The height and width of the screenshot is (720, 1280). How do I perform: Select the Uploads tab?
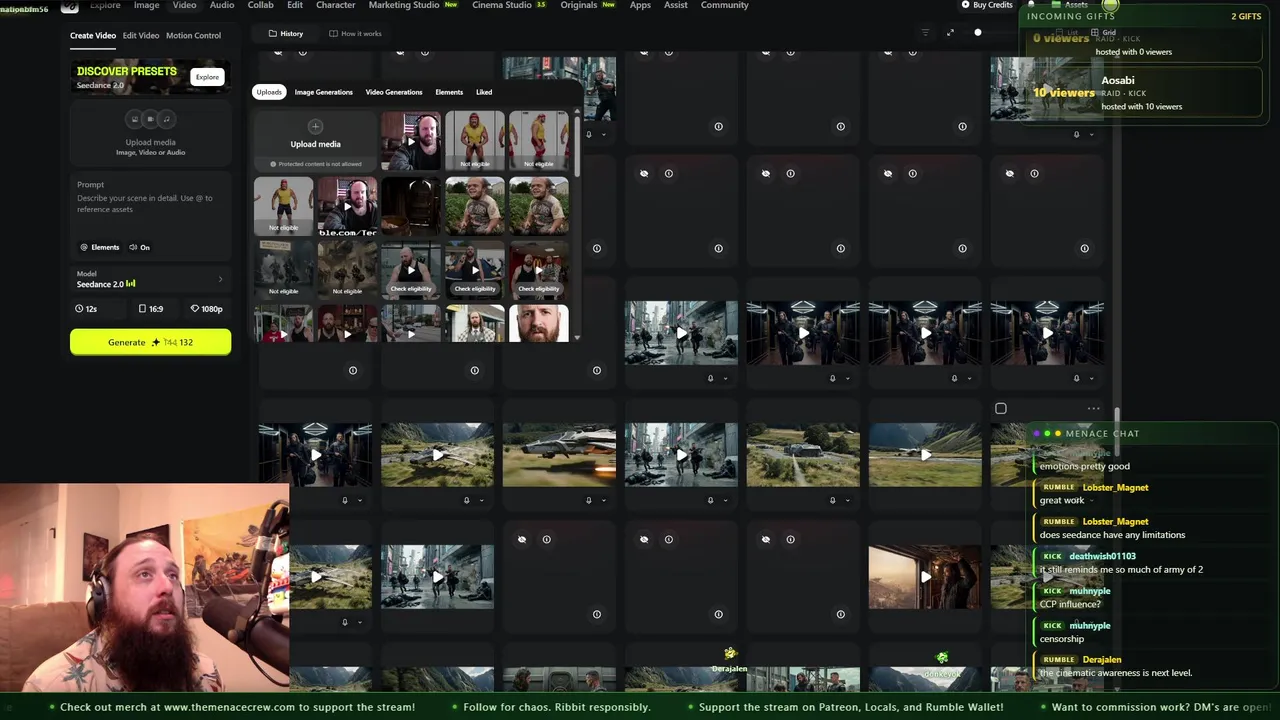point(269,92)
